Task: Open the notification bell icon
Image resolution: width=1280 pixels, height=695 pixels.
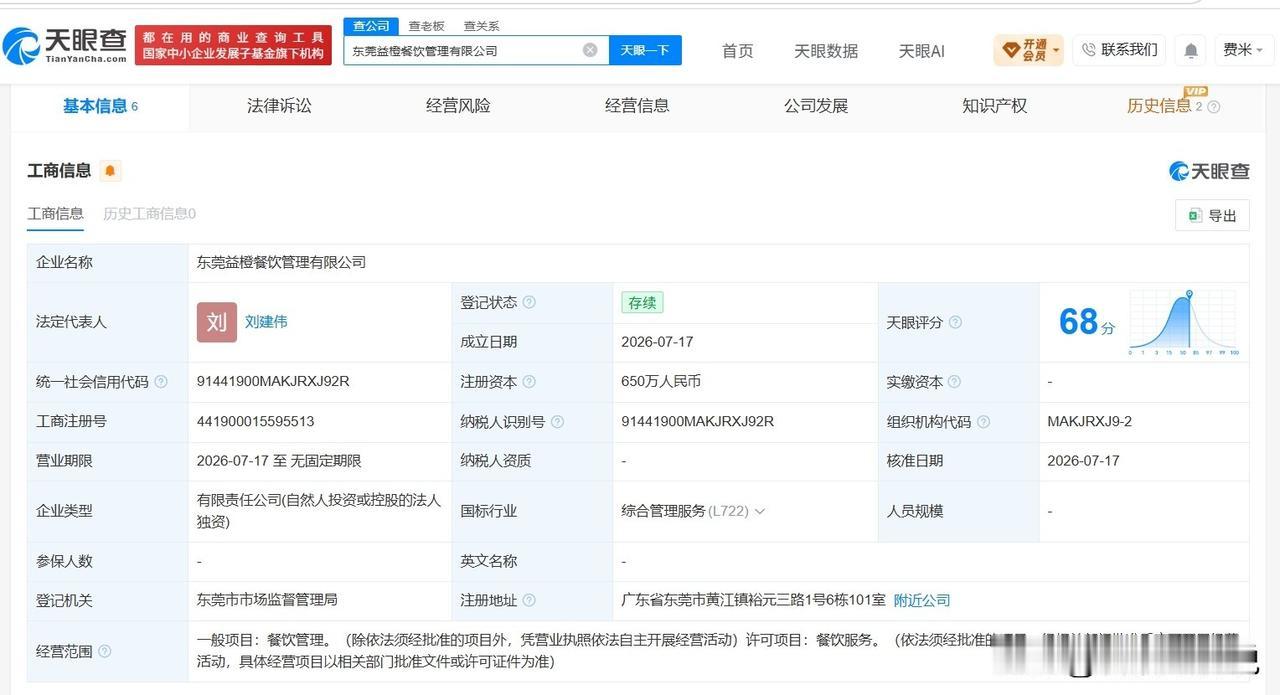Action: (x=1191, y=50)
